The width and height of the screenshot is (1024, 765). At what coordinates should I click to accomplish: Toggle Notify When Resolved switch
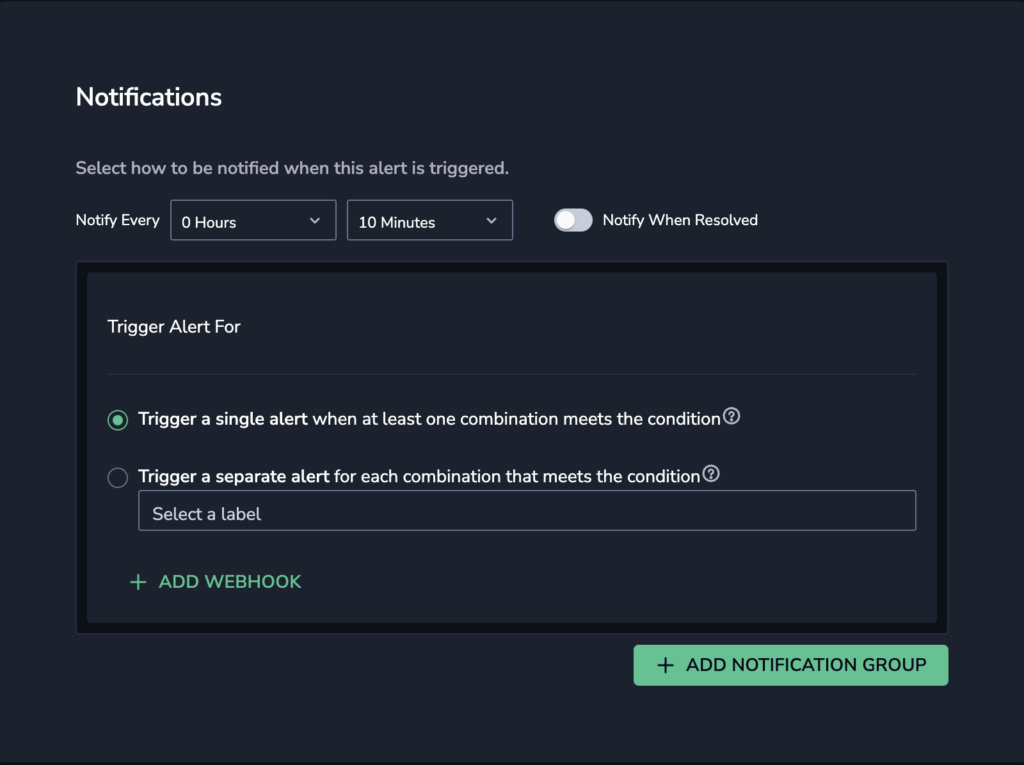pos(573,220)
